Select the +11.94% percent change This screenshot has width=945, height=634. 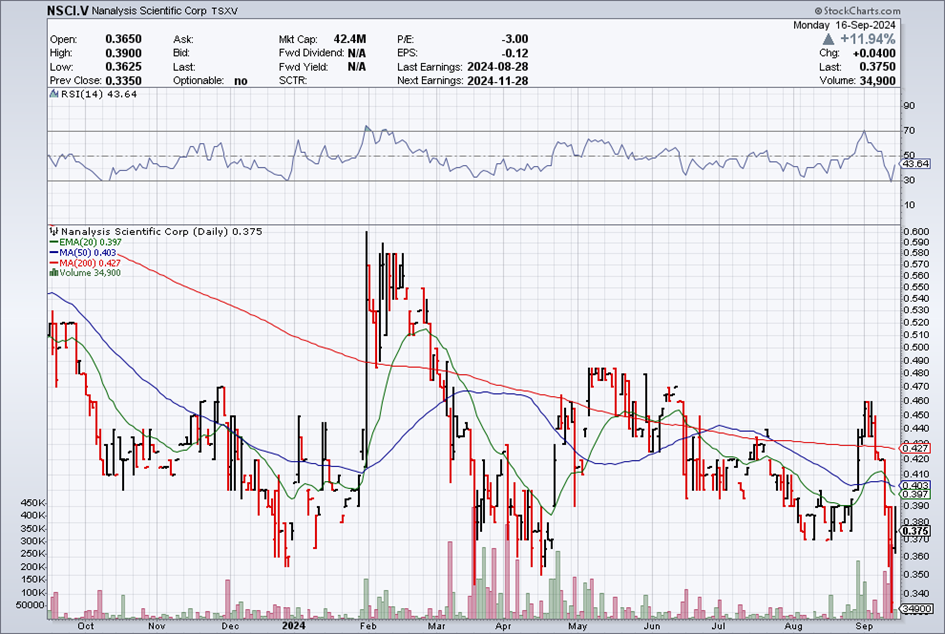click(868, 39)
